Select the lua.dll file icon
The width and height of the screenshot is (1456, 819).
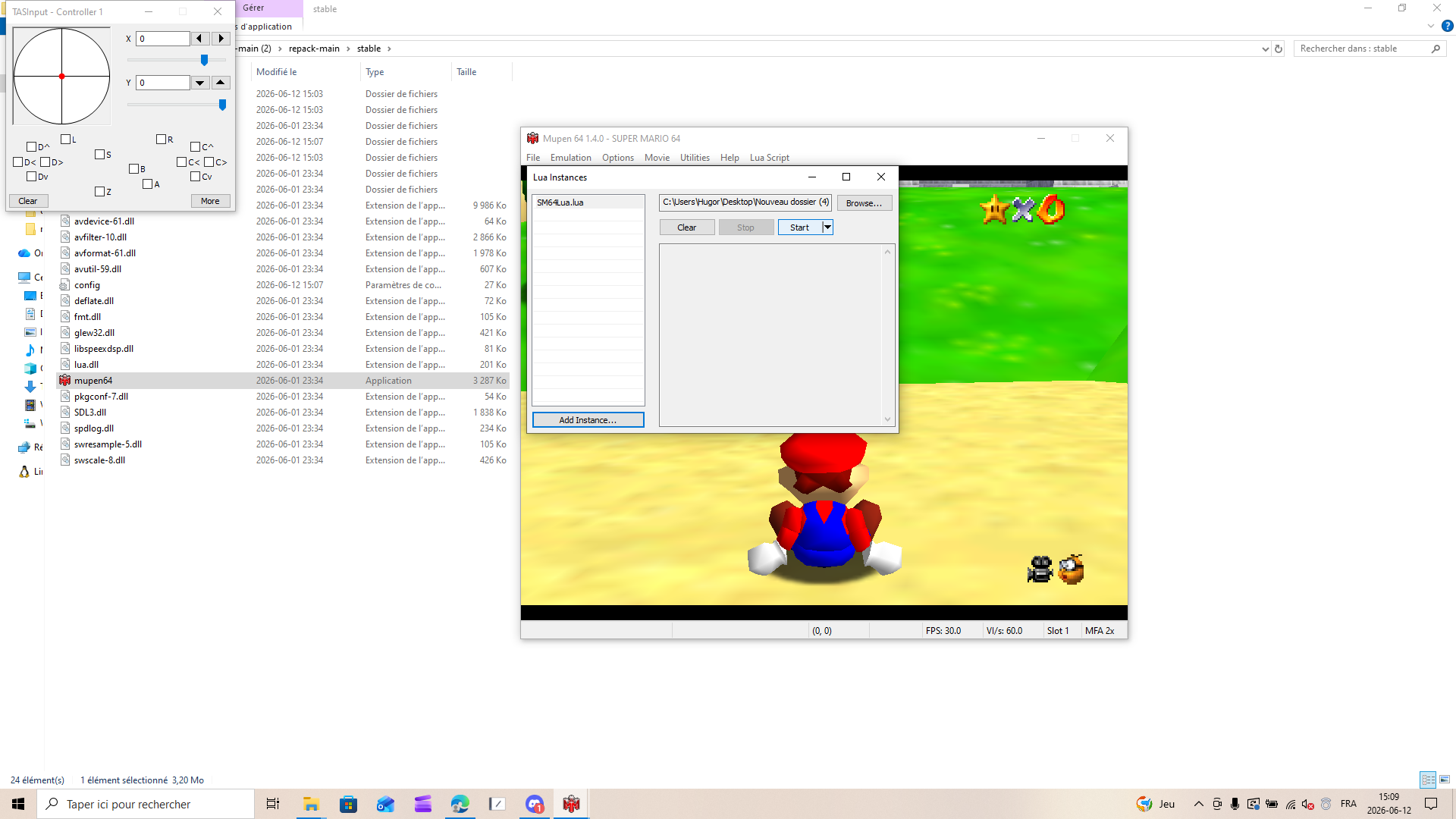pyautogui.click(x=65, y=365)
